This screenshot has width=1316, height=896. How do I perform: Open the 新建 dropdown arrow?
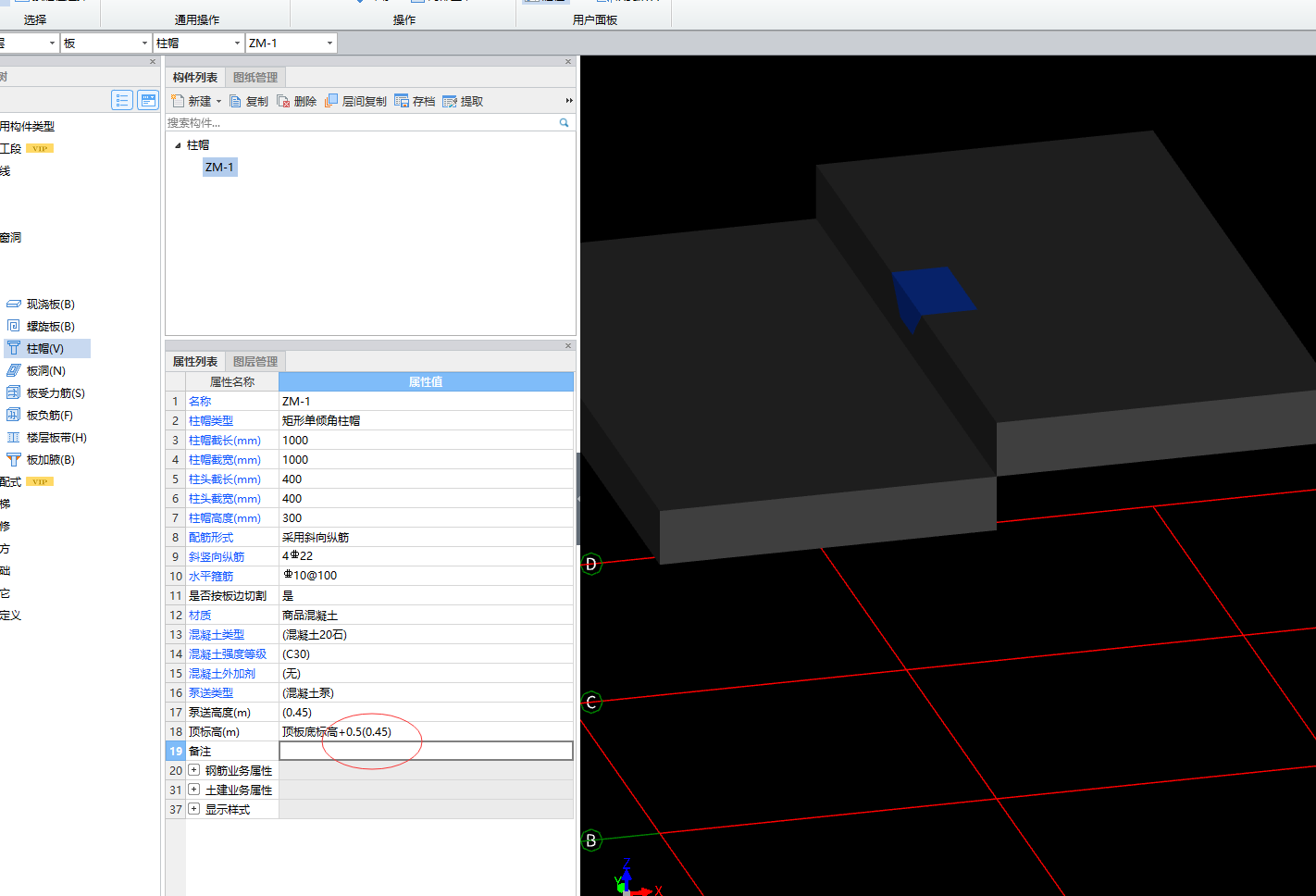219,102
